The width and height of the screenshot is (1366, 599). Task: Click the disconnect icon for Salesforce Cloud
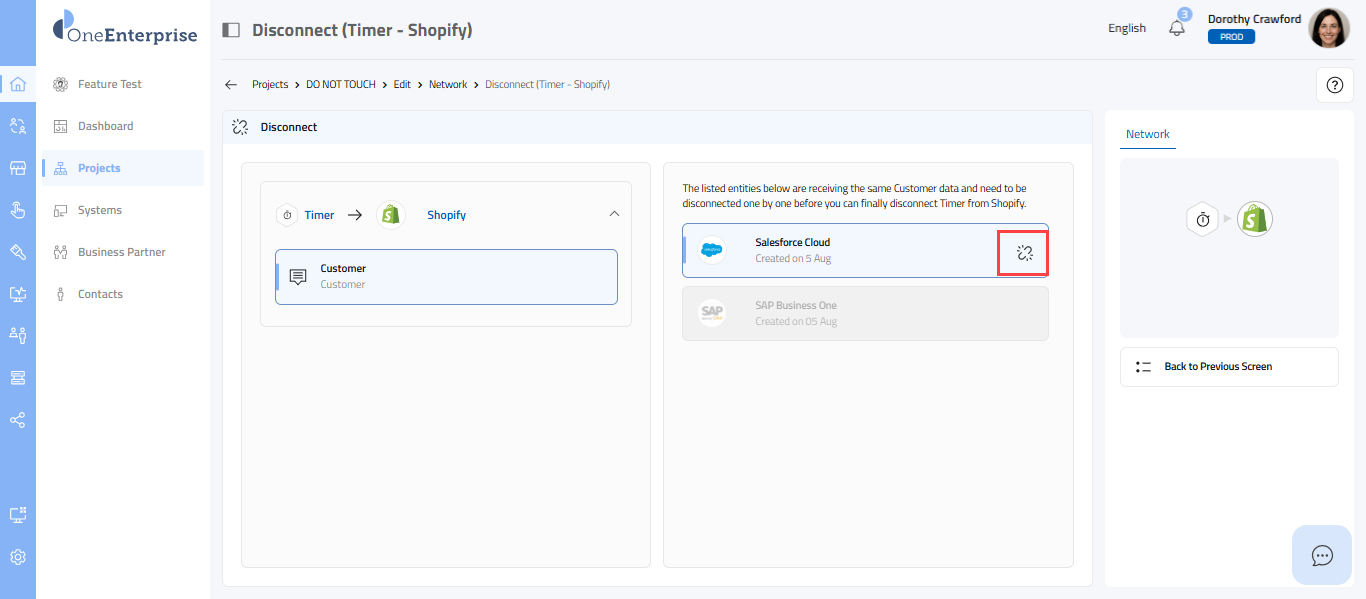point(1023,253)
